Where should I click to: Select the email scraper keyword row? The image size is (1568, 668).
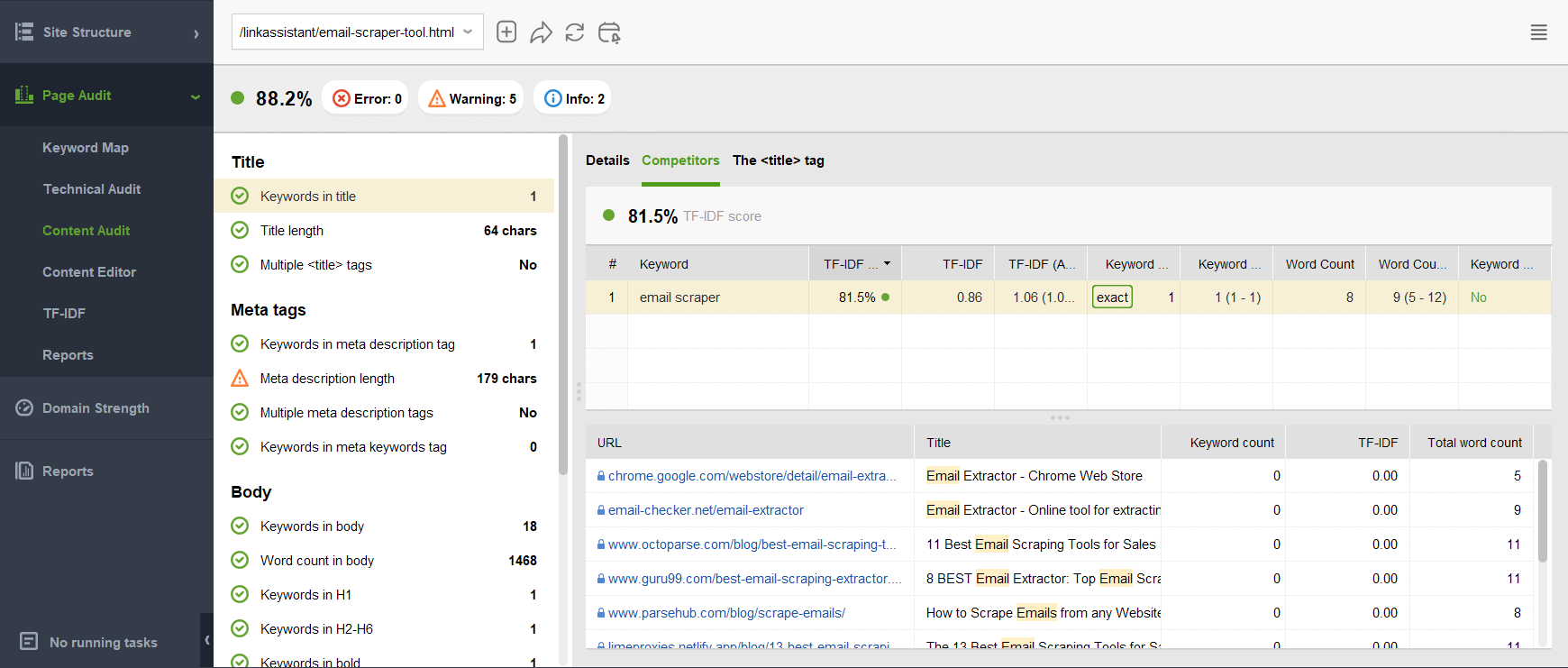[x=1068, y=297]
